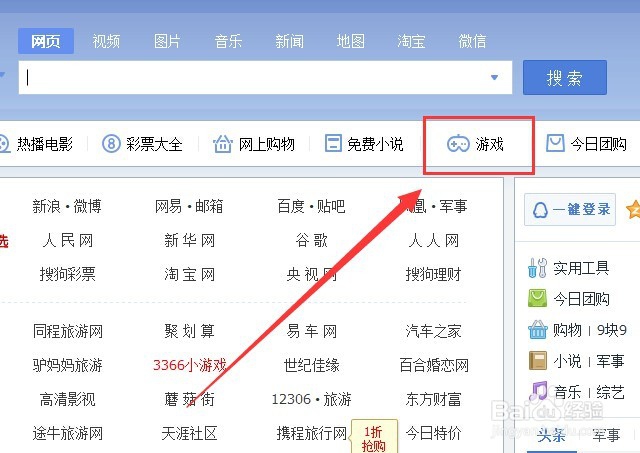Select the 免费小说 book icon

333,144
